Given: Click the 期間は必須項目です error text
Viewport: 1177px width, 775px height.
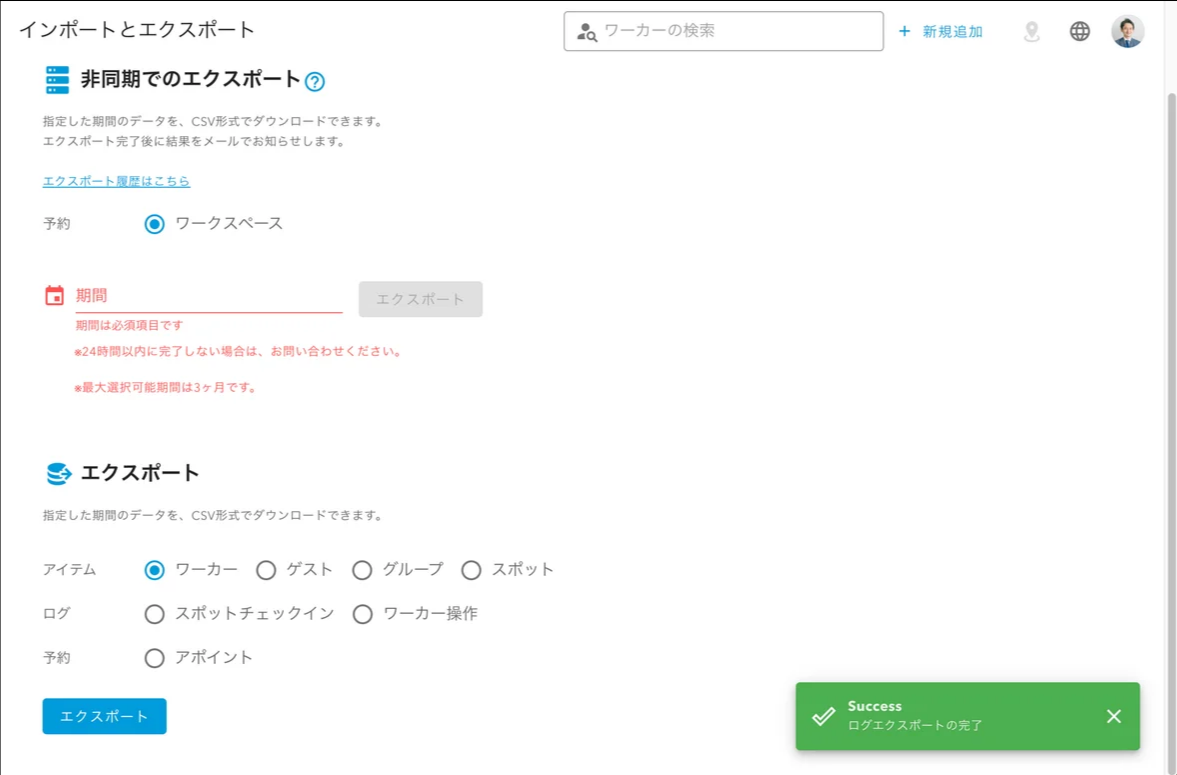Looking at the screenshot, I should pyautogui.click(x=129, y=325).
